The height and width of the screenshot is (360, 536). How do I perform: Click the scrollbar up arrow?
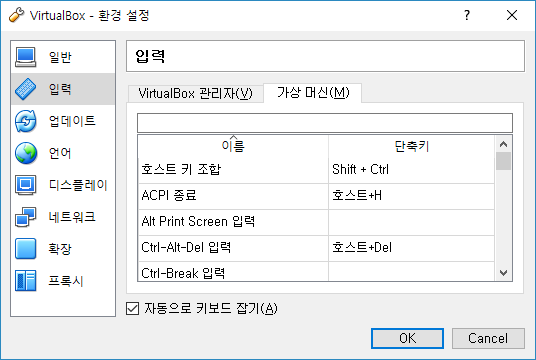503,144
